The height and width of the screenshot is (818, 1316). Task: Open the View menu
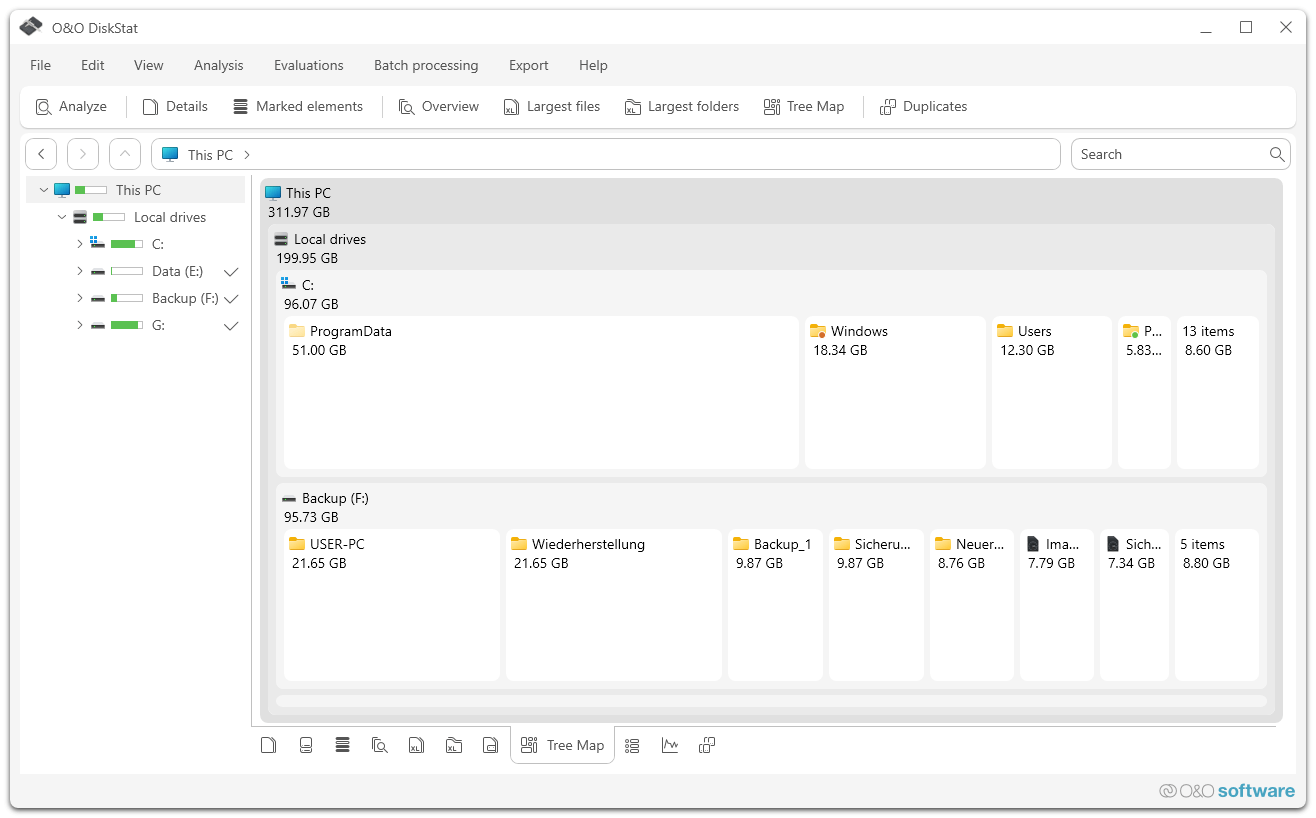[x=149, y=65]
